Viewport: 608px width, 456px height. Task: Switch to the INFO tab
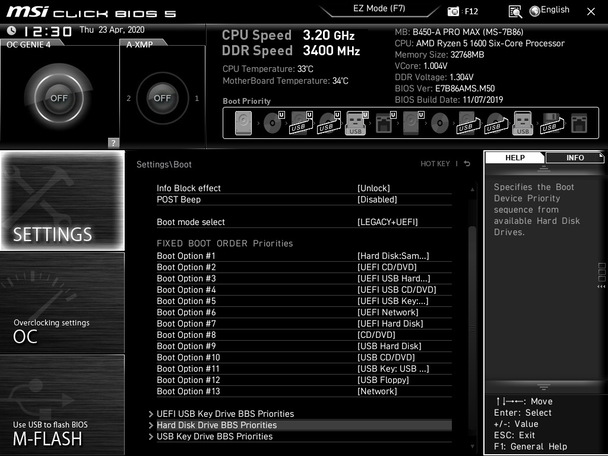(574, 158)
